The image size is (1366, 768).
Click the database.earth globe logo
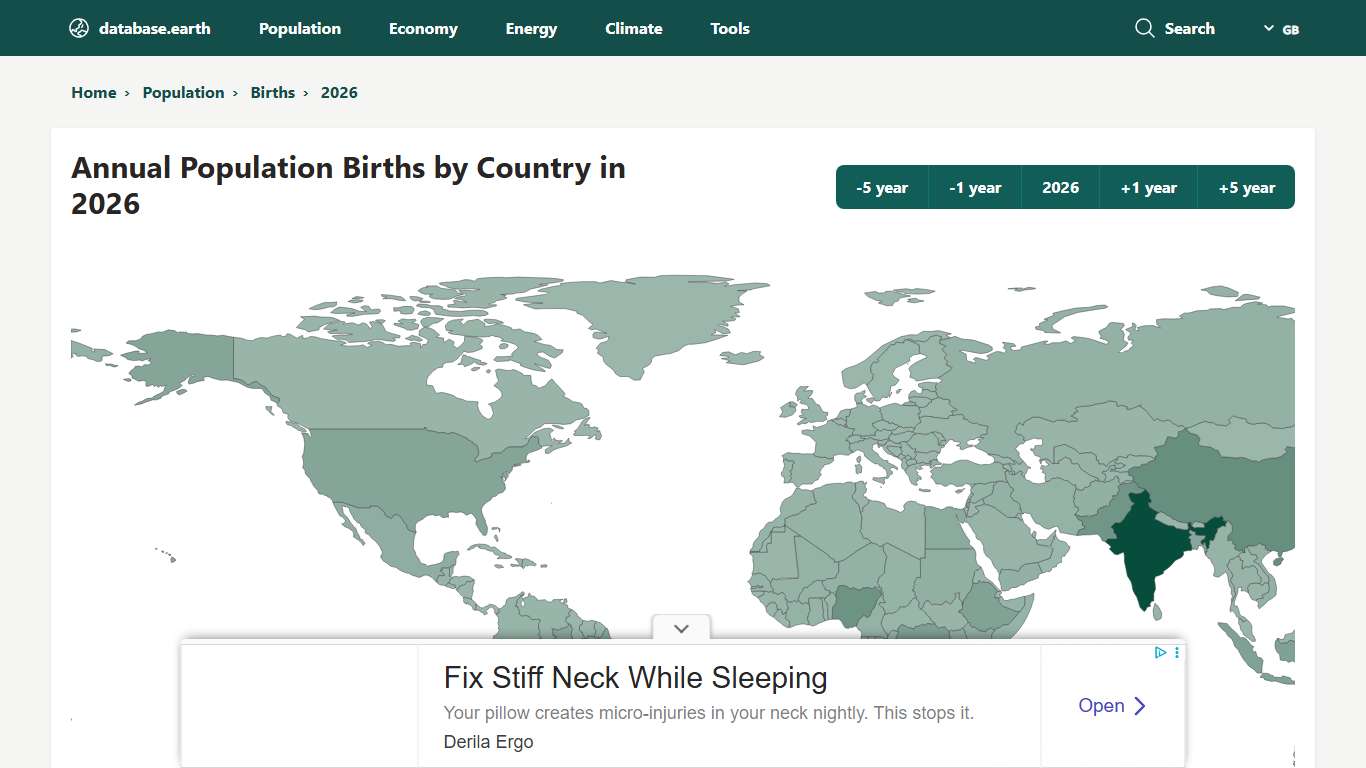pos(77,28)
